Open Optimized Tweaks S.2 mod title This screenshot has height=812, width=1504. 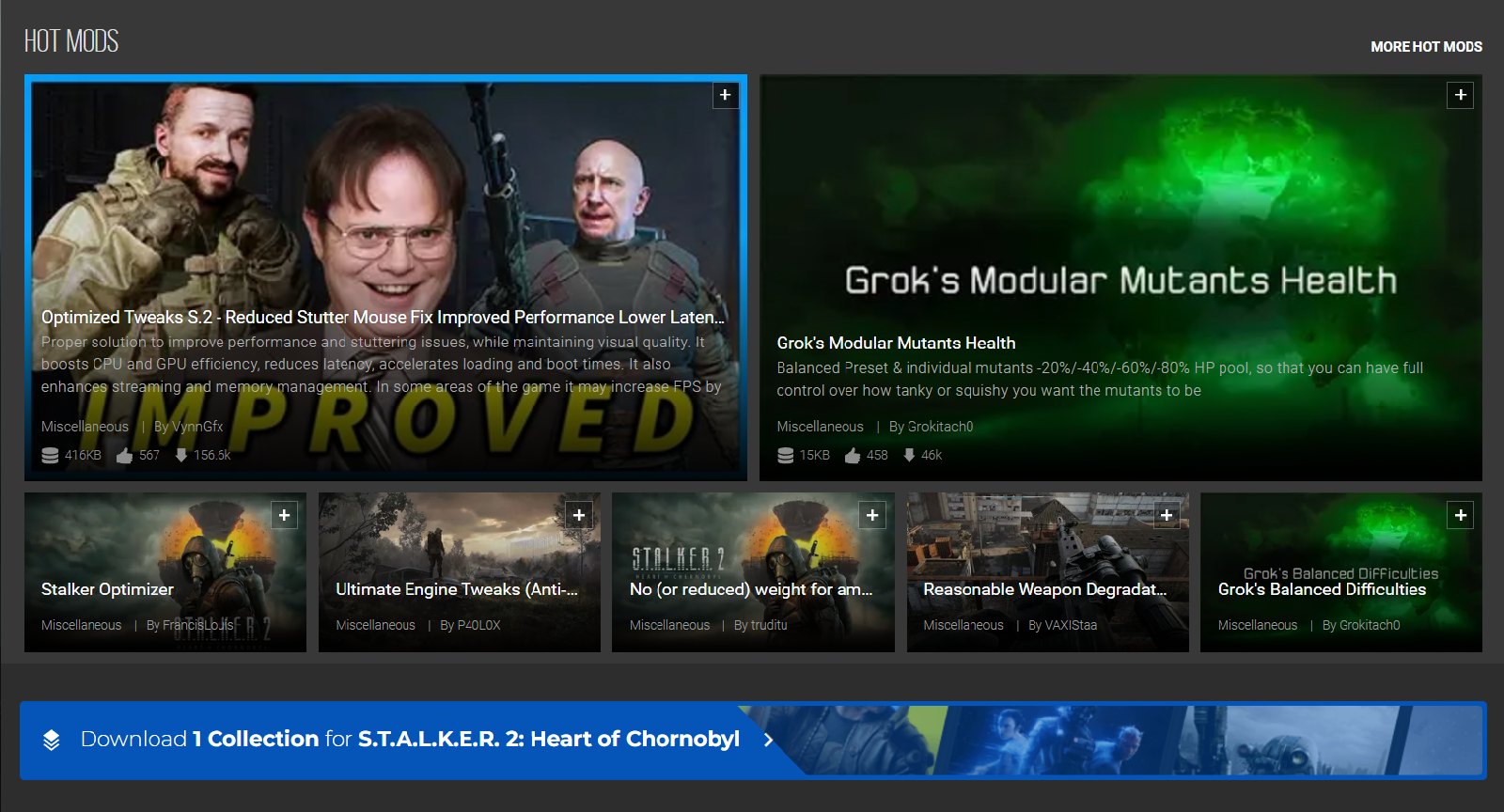pos(383,318)
